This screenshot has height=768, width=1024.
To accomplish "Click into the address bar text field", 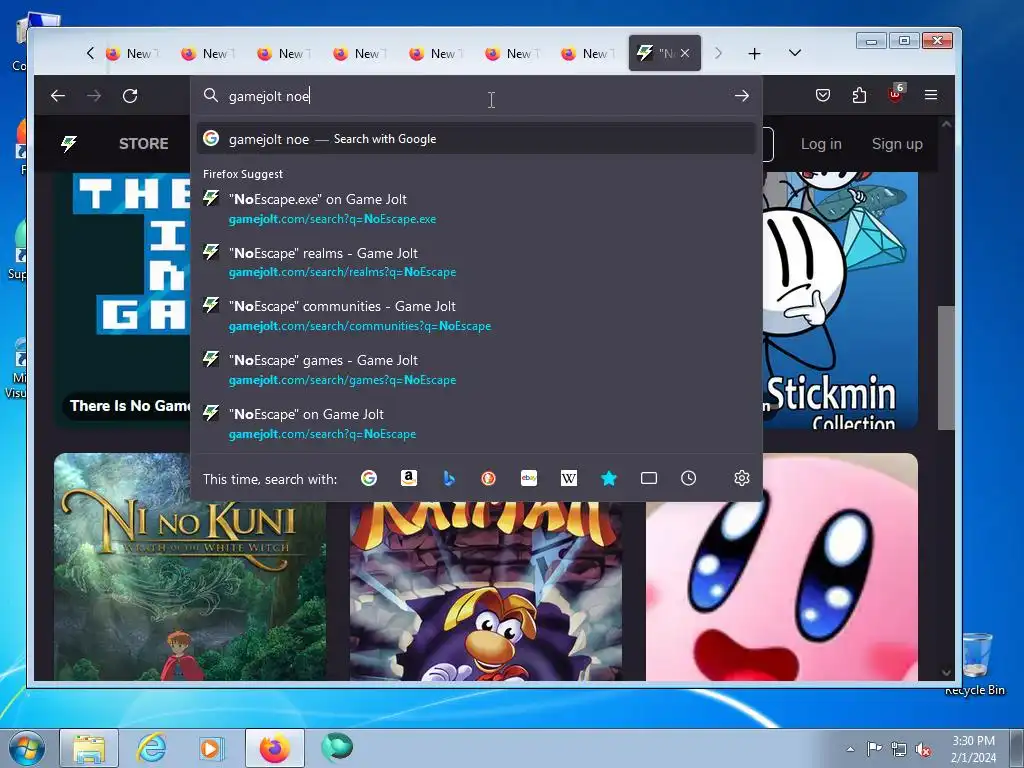I will pos(477,96).
